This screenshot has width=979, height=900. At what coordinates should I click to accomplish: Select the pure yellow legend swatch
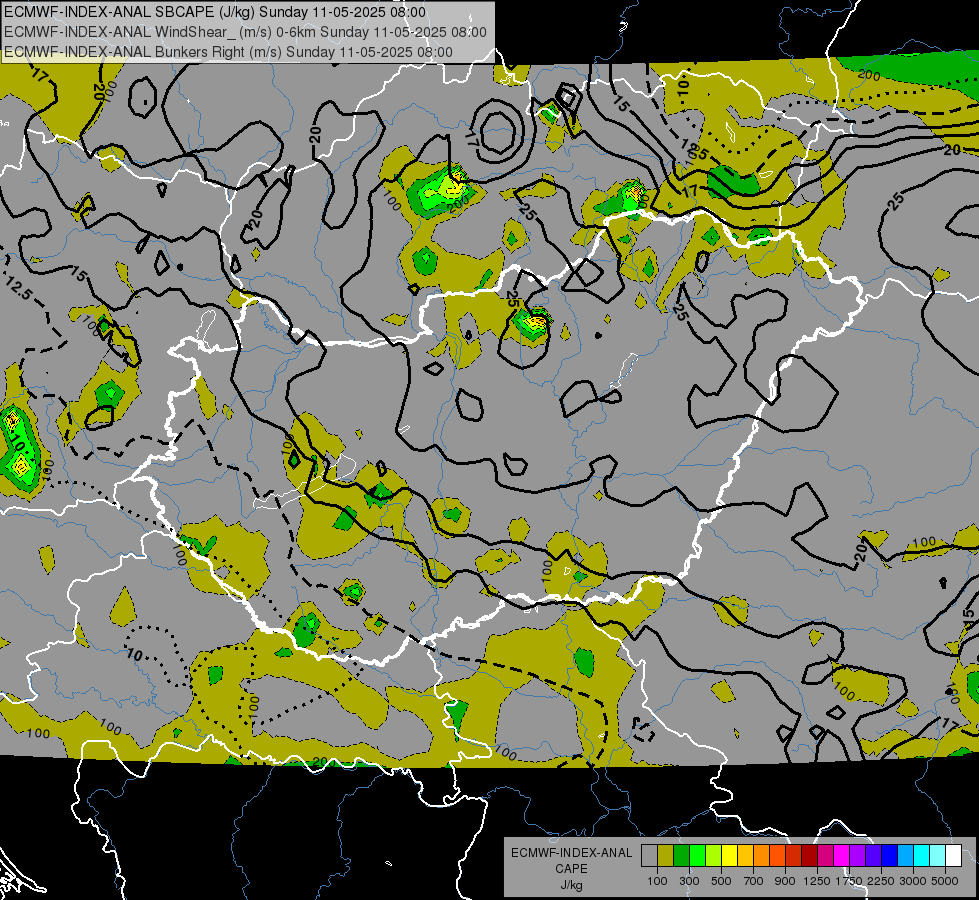point(729,856)
